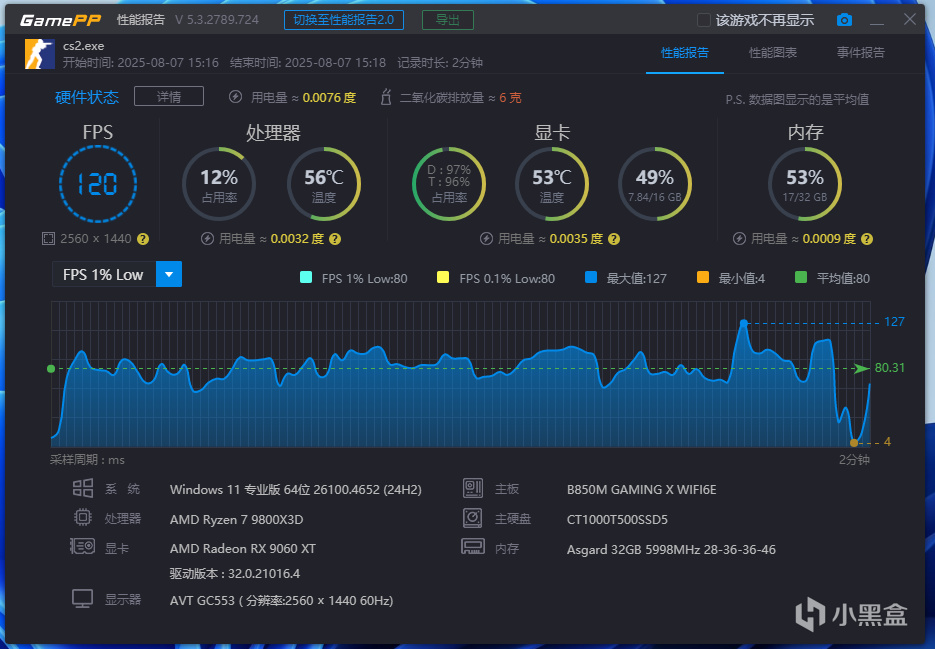Click the 二氧化碳排放量 ≈ 6 克 text
This screenshot has height=649, width=935.
pos(460,97)
